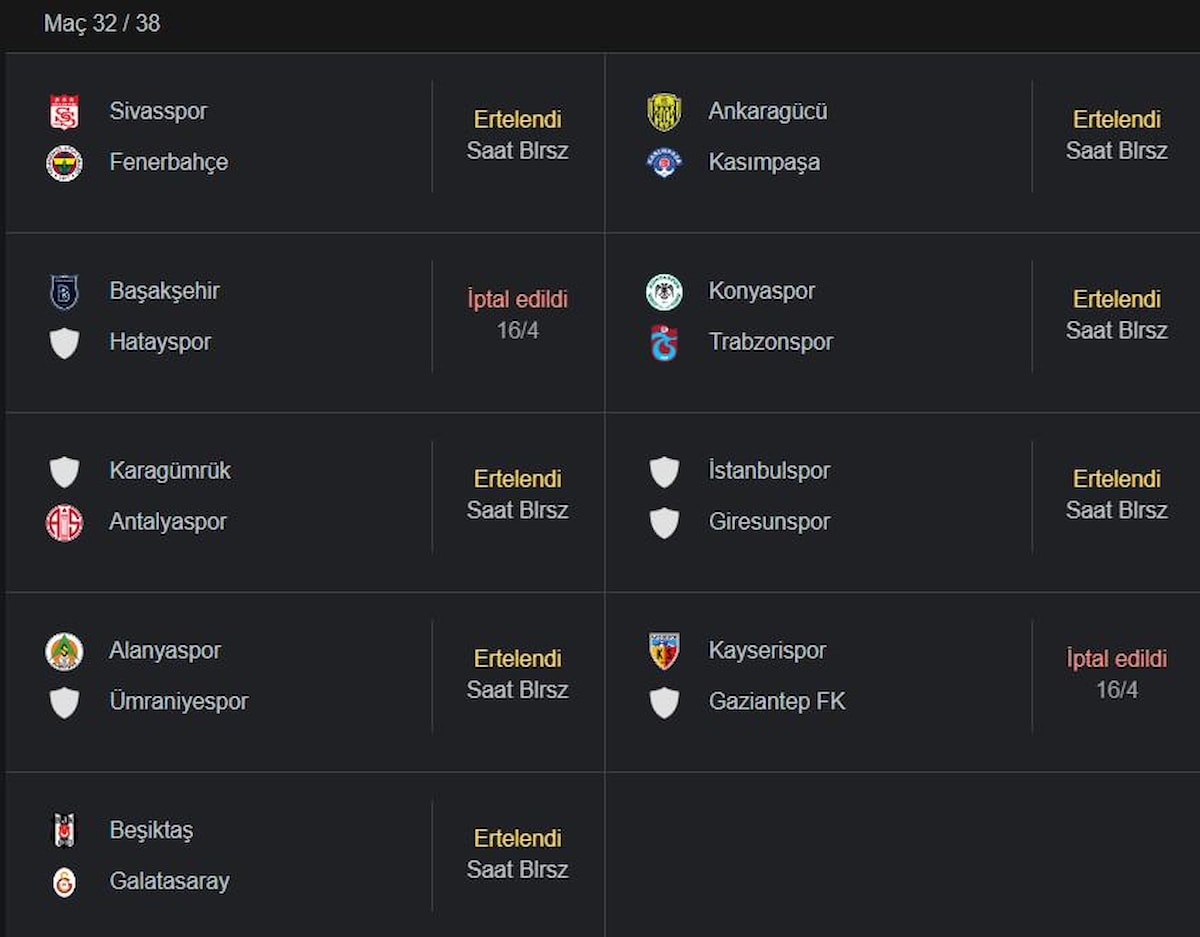1200x937 pixels.
Task: Click the Alanyaspor club crest
Action: pos(64,652)
